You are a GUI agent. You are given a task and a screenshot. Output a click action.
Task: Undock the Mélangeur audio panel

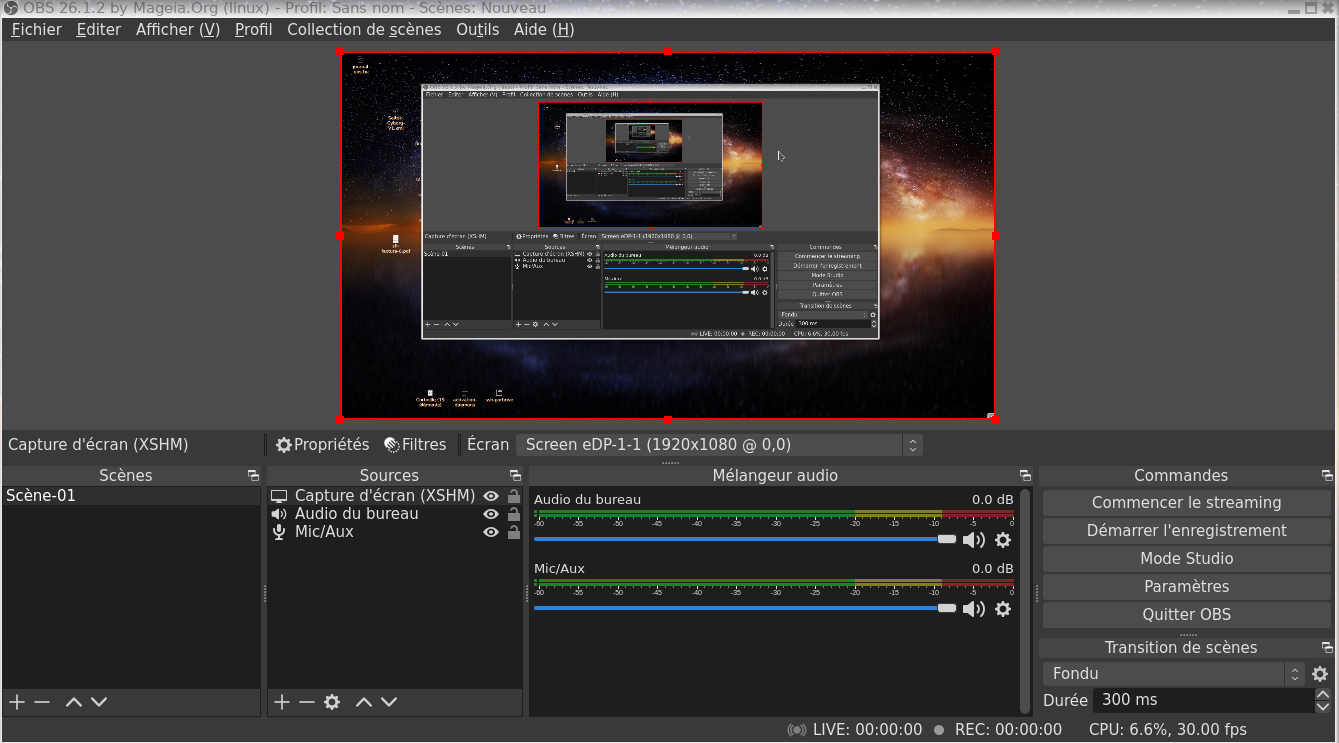pyautogui.click(x=1025, y=476)
